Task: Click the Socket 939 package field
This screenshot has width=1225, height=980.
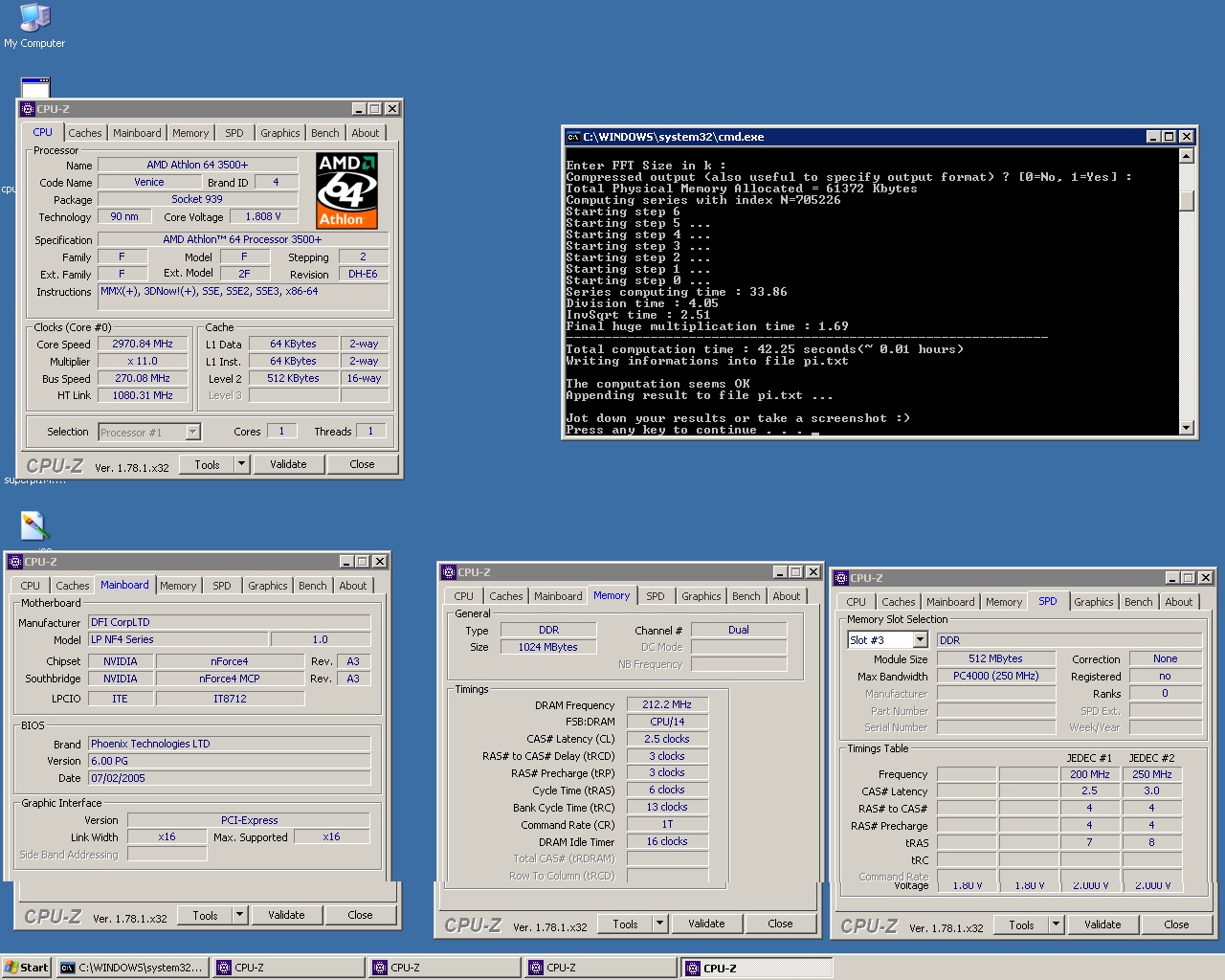Action: [x=197, y=199]
